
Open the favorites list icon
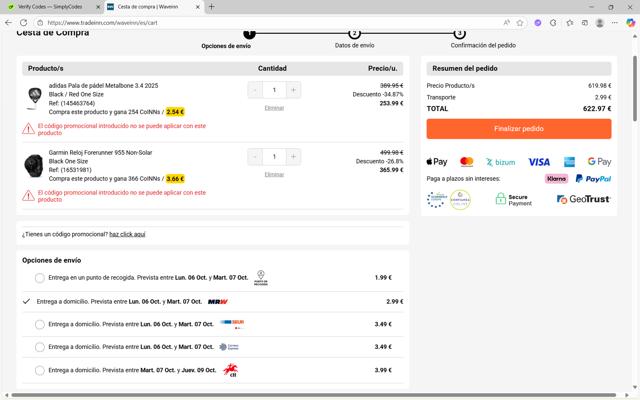click(x=570, y=23)
